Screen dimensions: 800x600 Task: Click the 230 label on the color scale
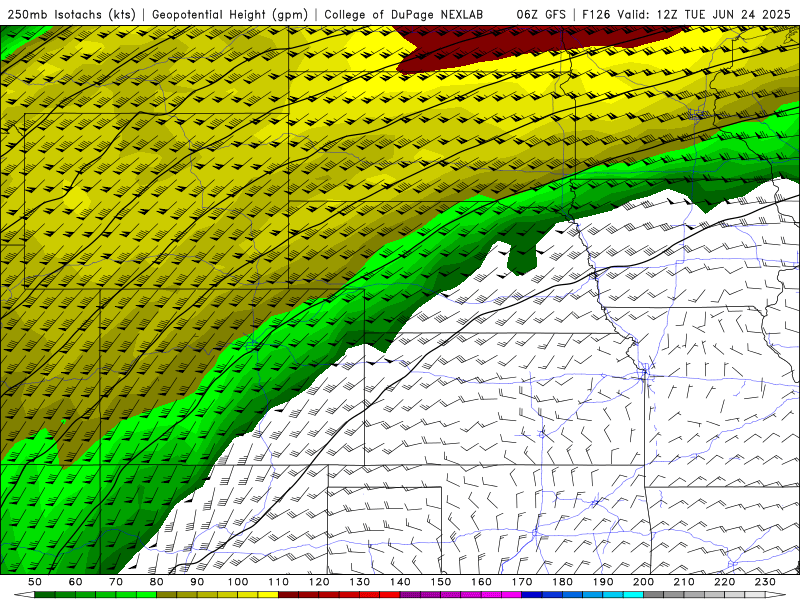tap(765, 582)
